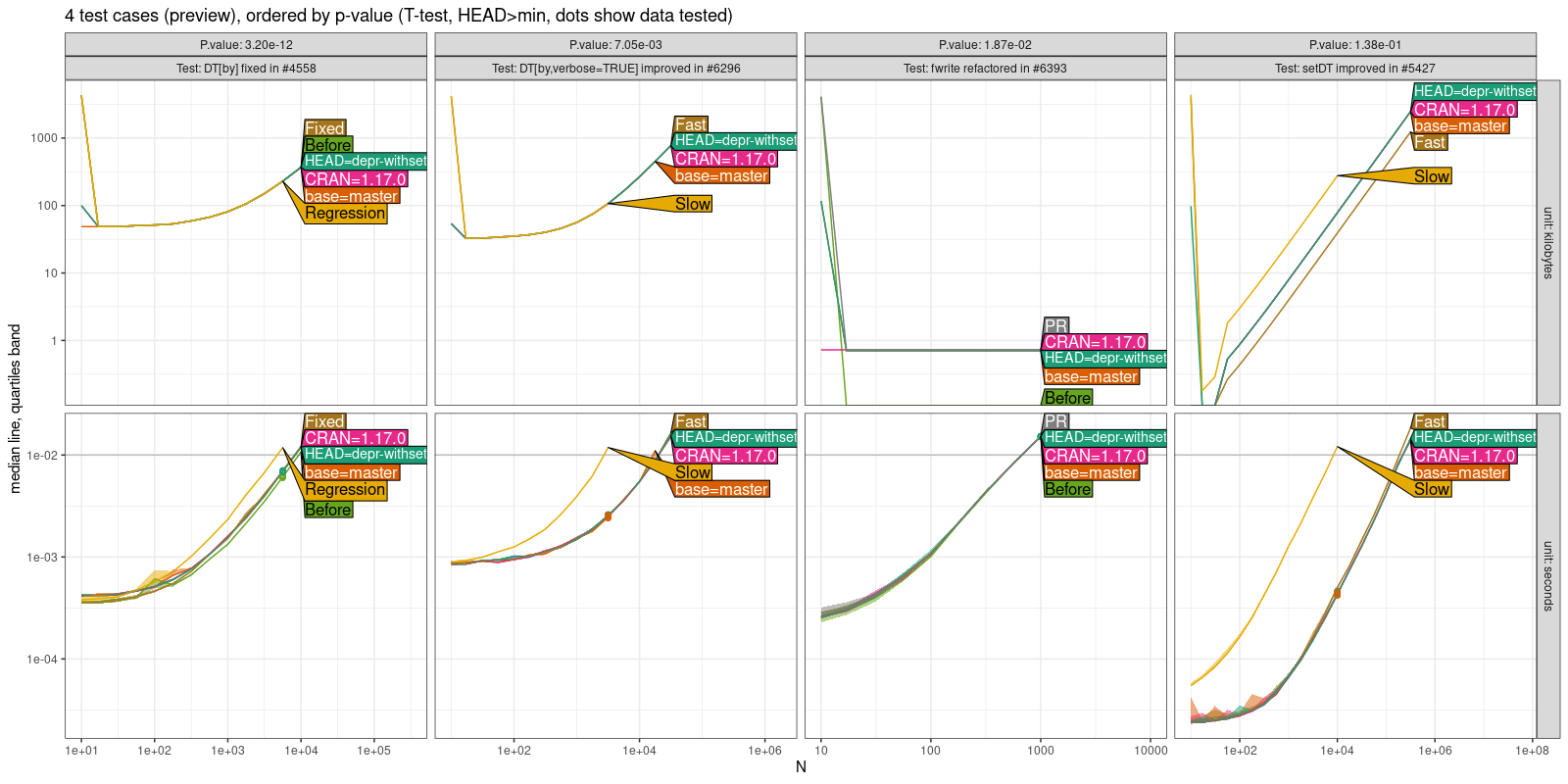
Task: Click 'Fast' label in verbose=TRUE kilobytes panel
Action: coord(691,124)
